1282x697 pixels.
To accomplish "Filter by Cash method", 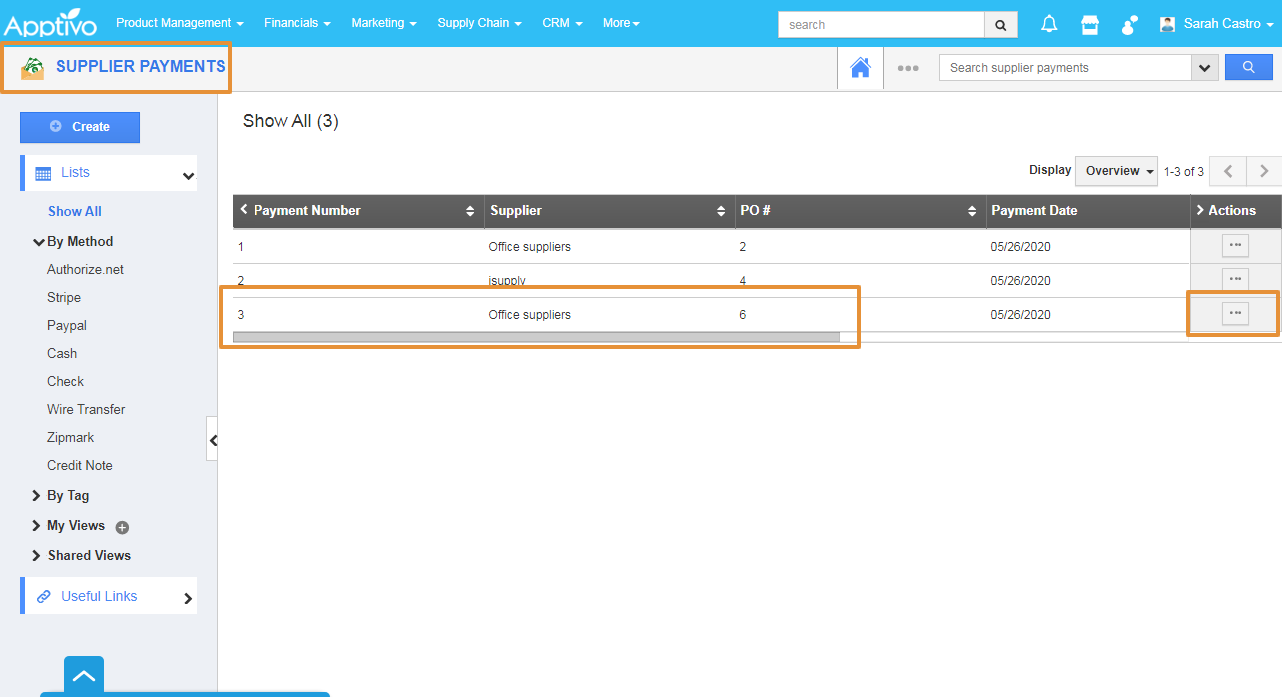I will coord(62,353).
